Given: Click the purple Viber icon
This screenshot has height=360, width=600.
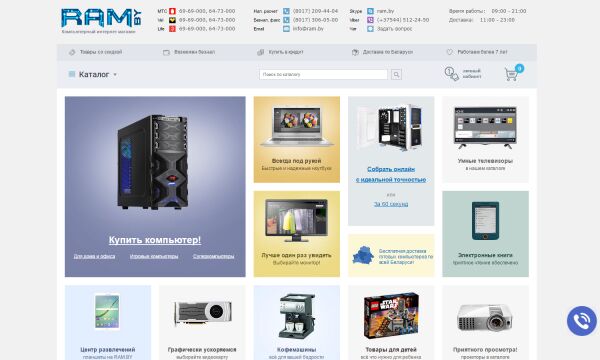Looking at the screenshot, I should pos(370,20).
